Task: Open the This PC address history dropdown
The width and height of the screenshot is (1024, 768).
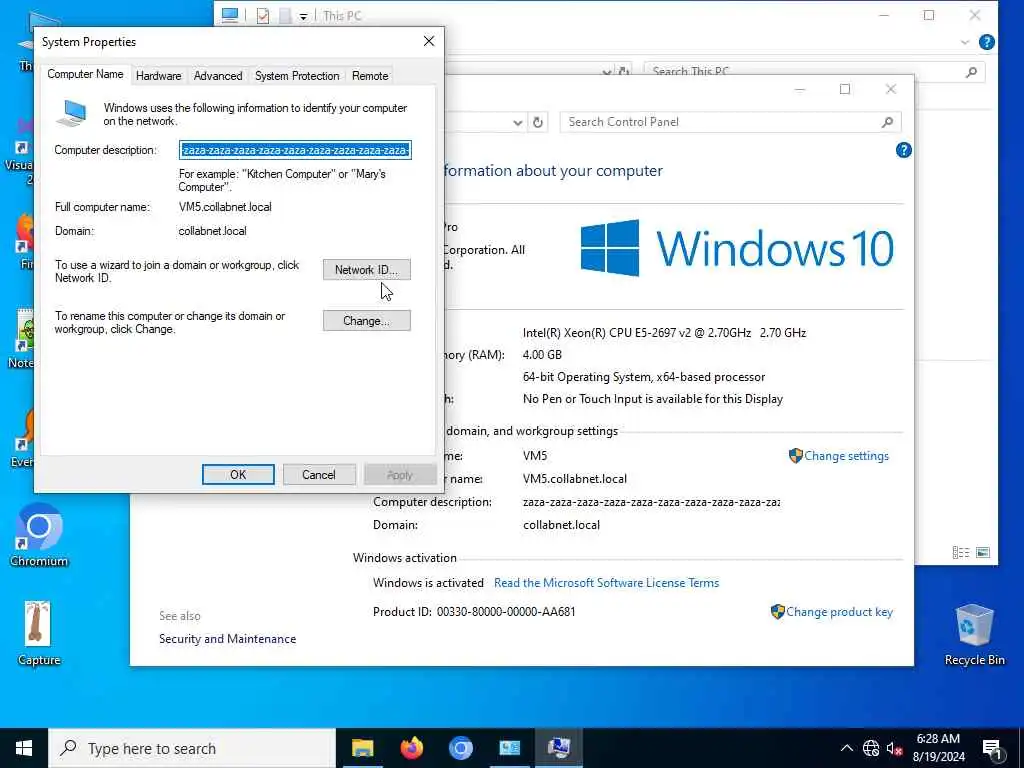Action: 607,72
